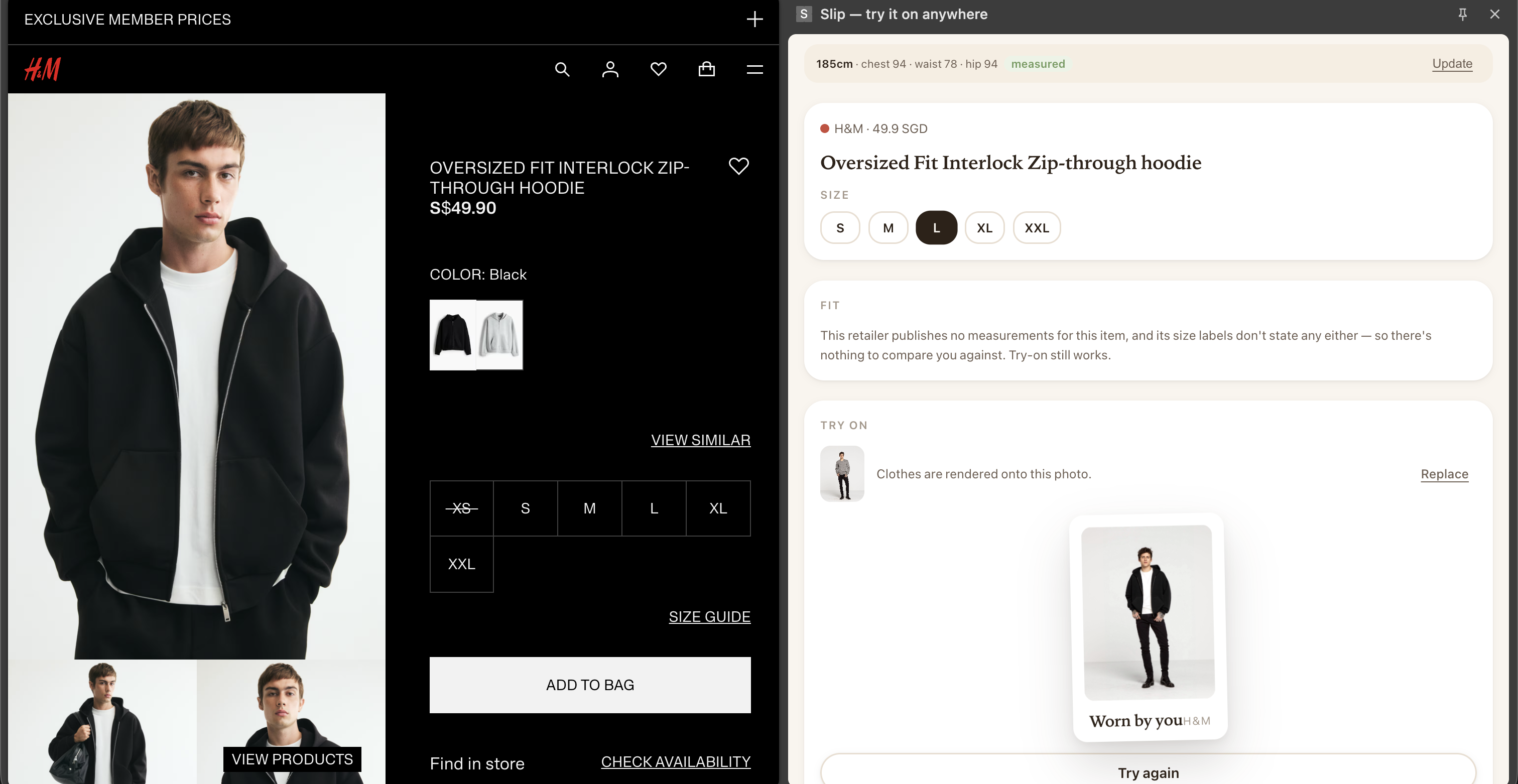Open H&M search magnifier icon

(x=562, y=69)
